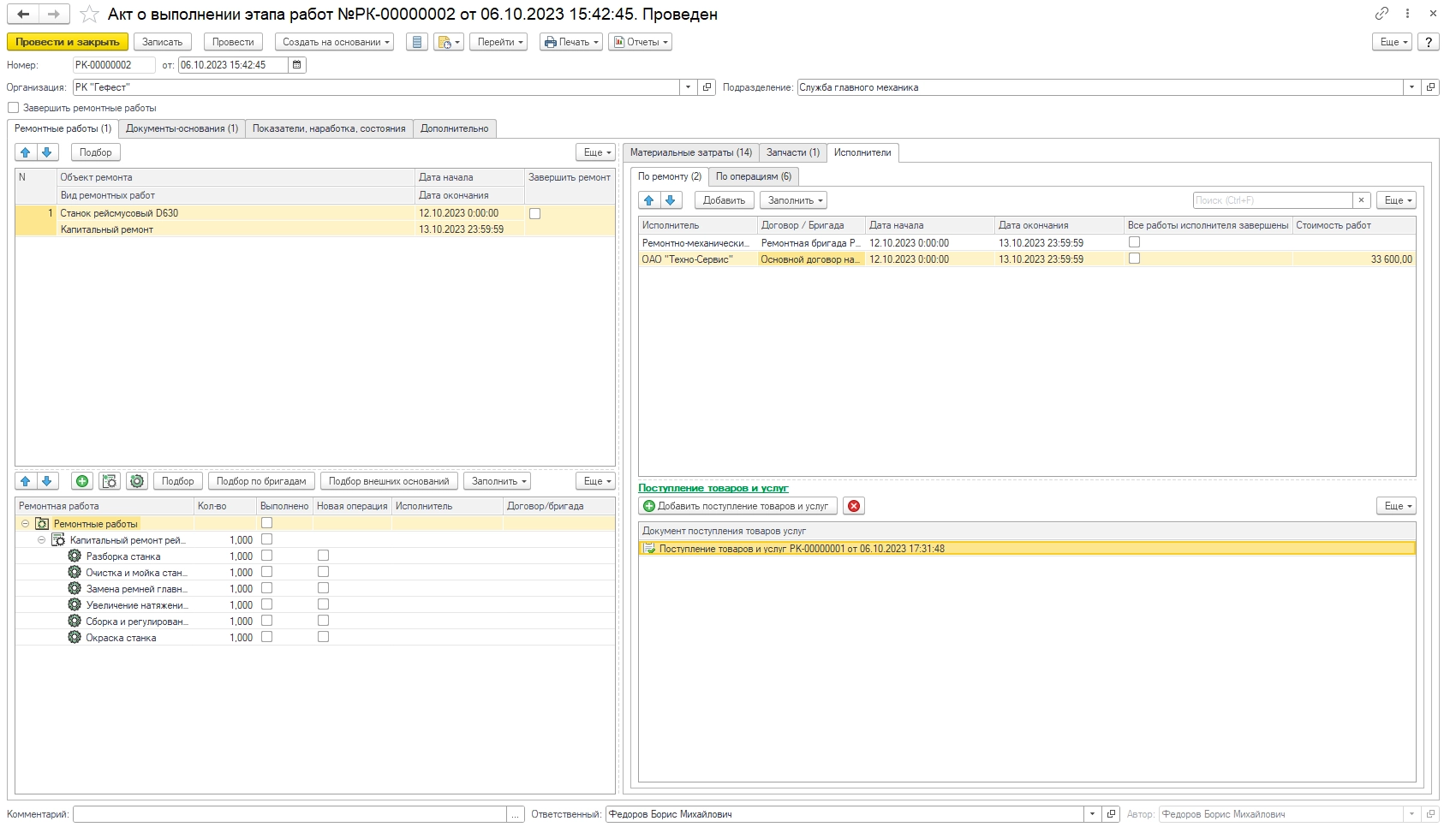Move repair object row up with arrow

(26, 152)
